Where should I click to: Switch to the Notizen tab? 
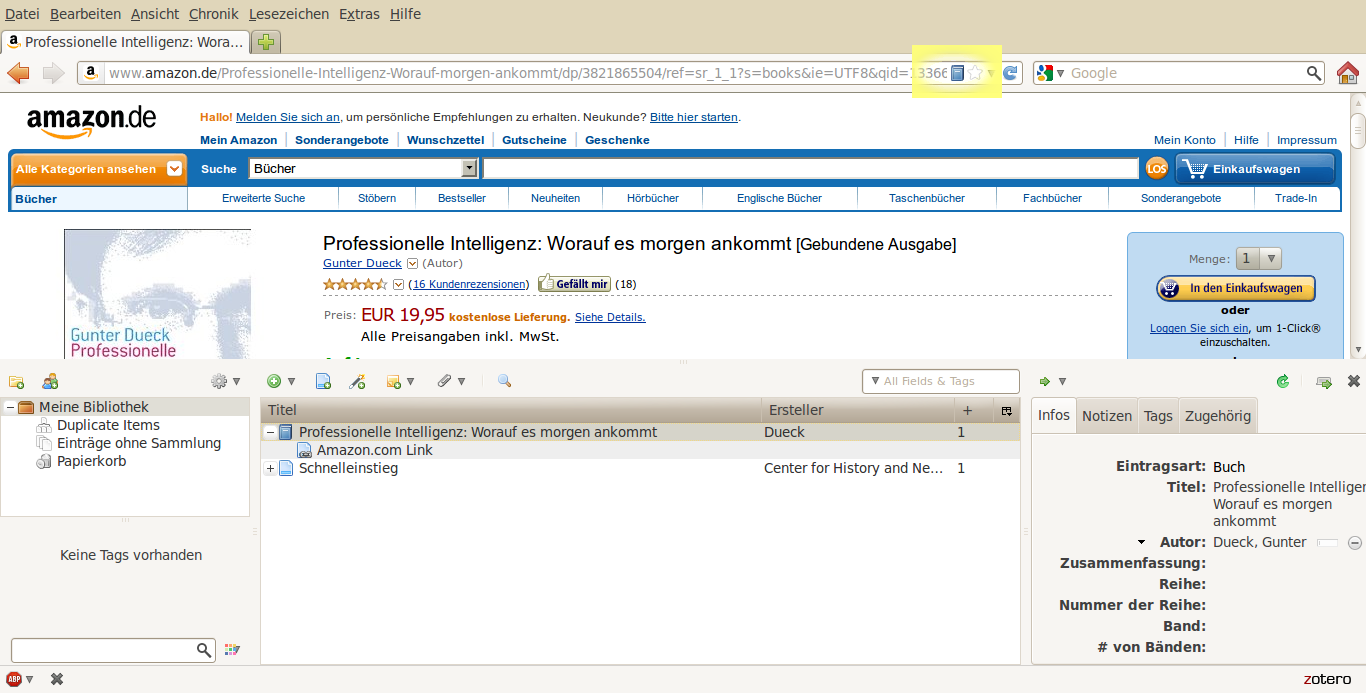pos(1107,416)
